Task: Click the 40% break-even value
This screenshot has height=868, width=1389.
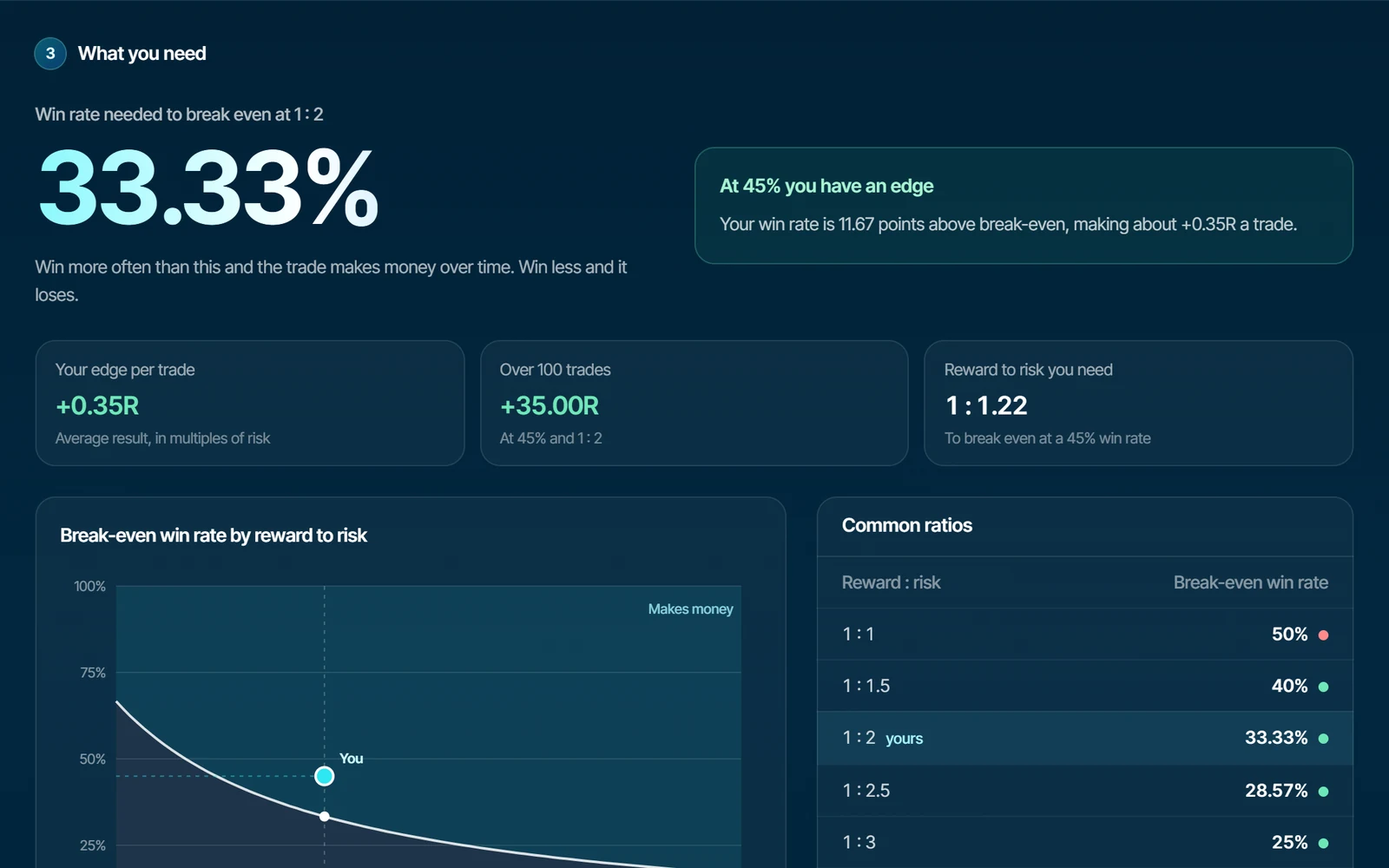Action: pyautogui.click(x=1289, y=686)
